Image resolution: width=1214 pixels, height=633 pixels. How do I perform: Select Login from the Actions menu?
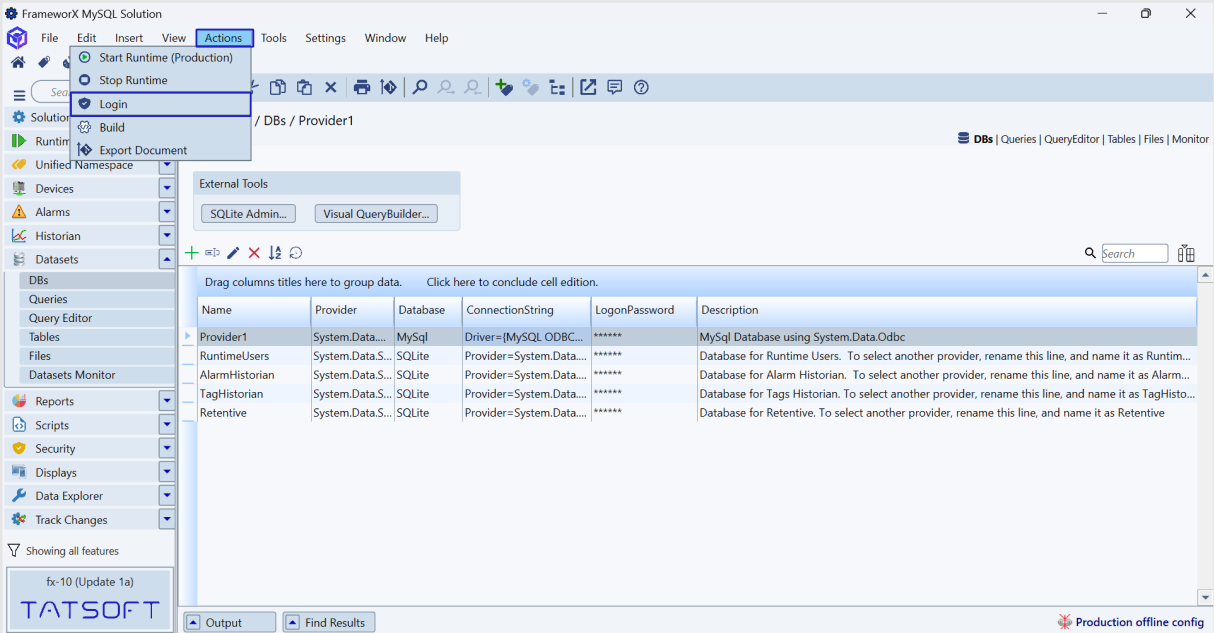point(113,104)
